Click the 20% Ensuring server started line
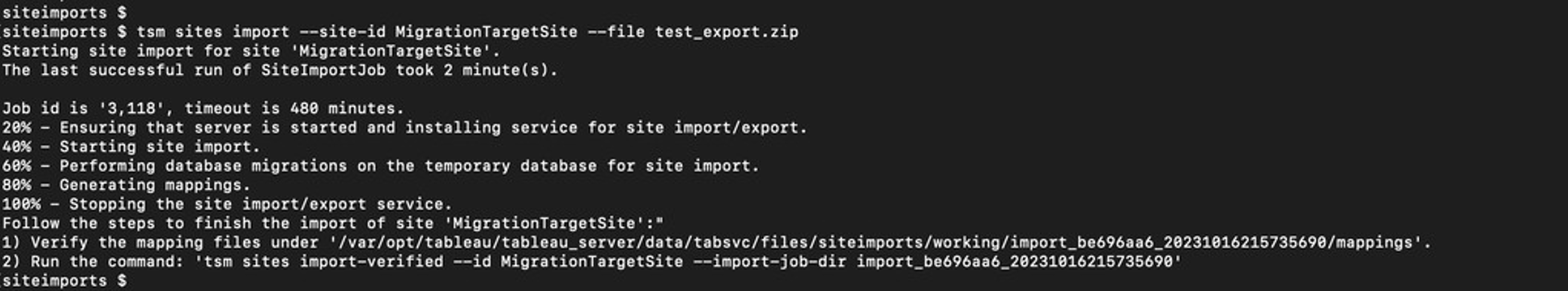This screenshot has height=291, width=1568. tap(404, 128)
